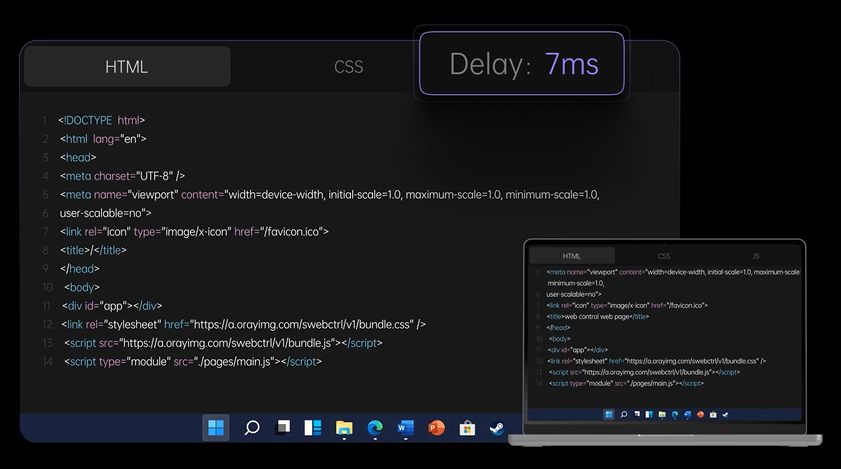Open Microsoft Store from the large taskbar
Image resolution: width=841 pixels, height=469 pixels.
pos(467,428)
